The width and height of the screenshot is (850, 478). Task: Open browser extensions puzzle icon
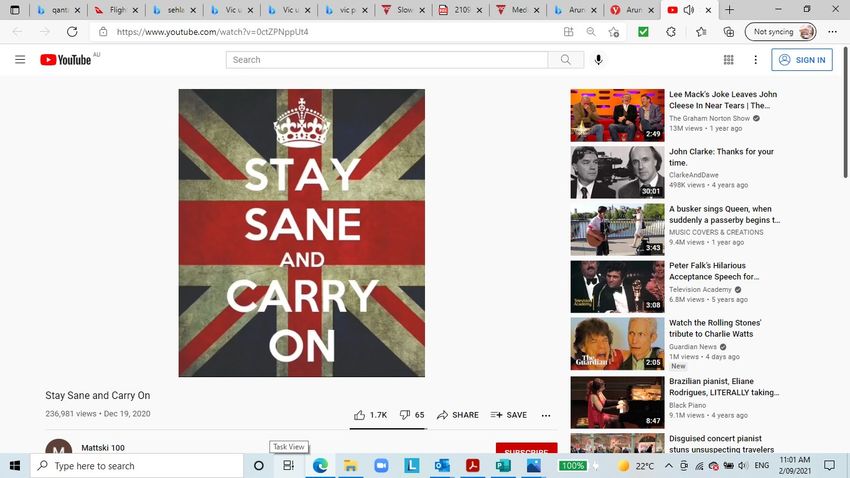tap(671, 32)
